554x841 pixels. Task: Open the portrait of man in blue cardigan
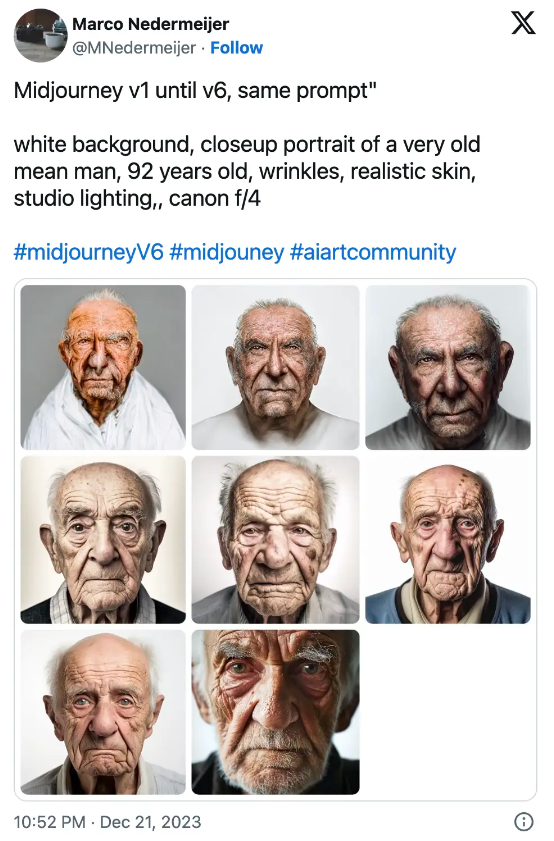448,540
